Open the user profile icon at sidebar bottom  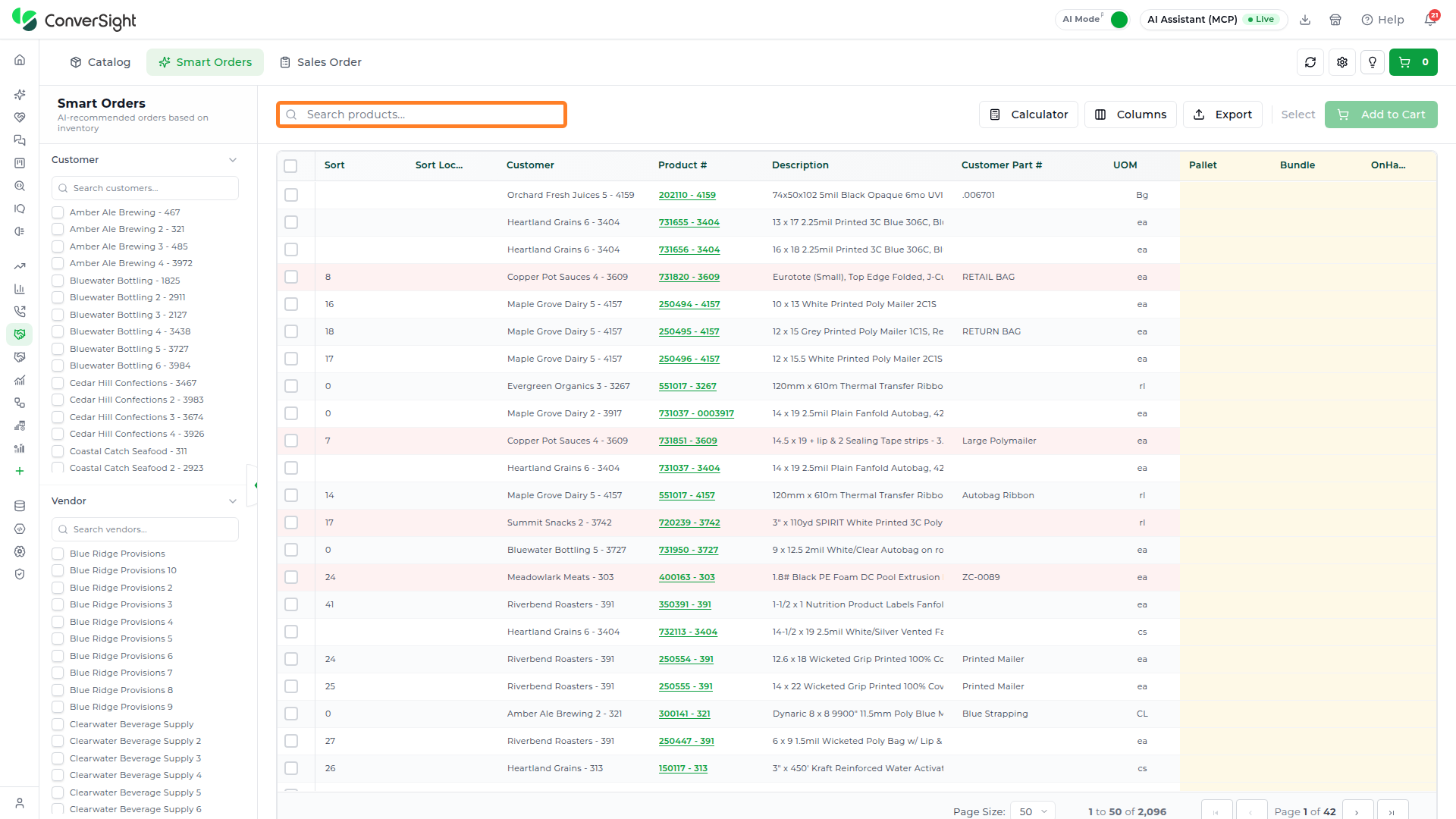20,803
